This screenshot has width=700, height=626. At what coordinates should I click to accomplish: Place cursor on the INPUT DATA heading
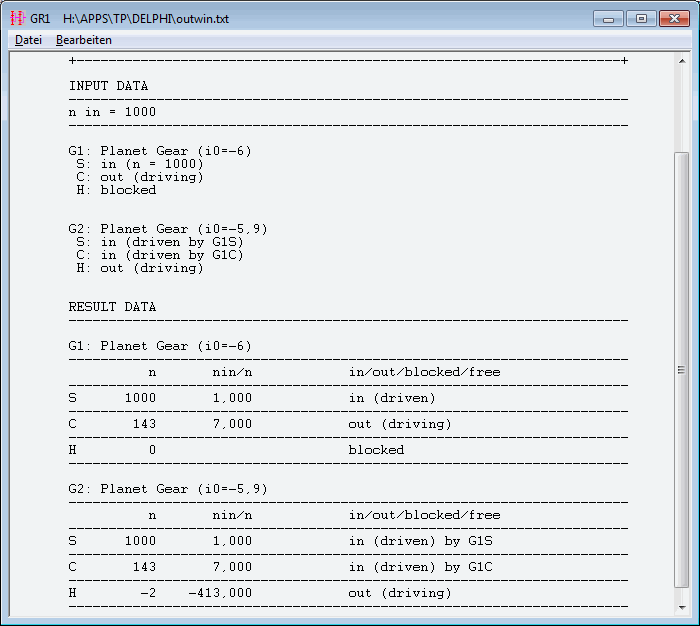(x=108, y=86)
